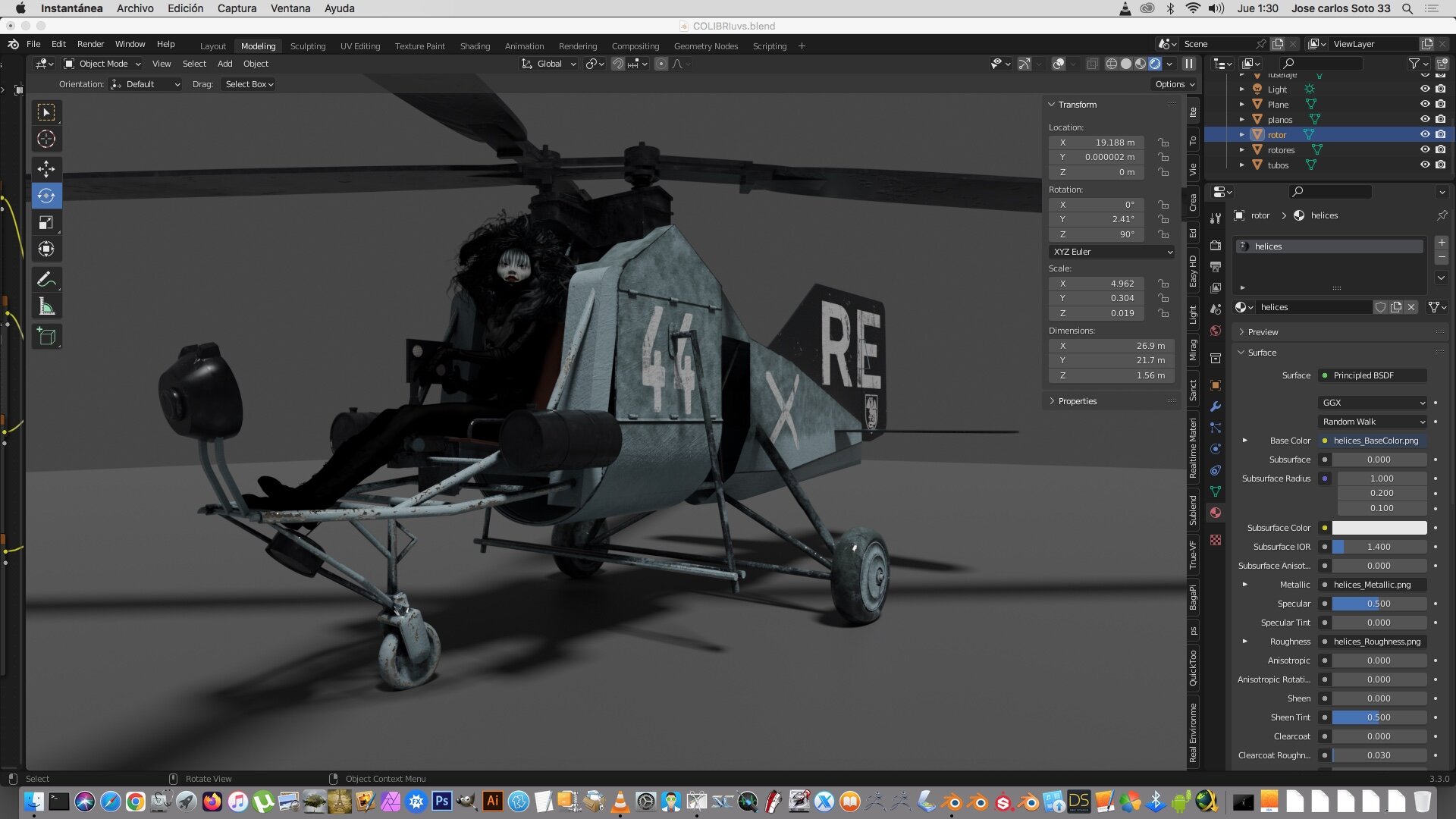This screenshot has height=819, width=1456.
Task: Open the Output properties tab icon
Action: pyautogui.click(x=1216, y=266)
